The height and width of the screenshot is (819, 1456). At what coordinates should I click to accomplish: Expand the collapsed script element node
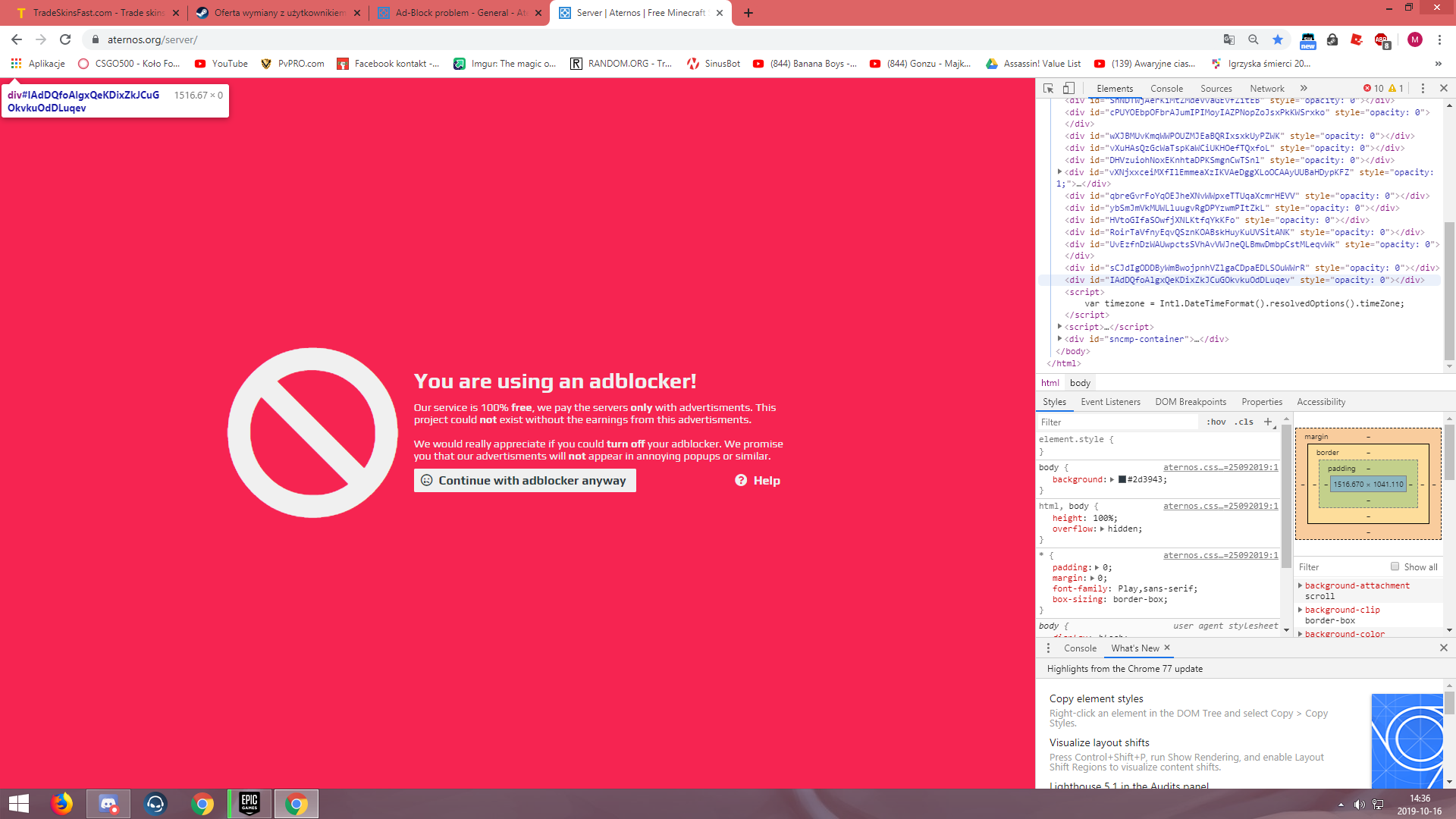(x=1060, y=327)
